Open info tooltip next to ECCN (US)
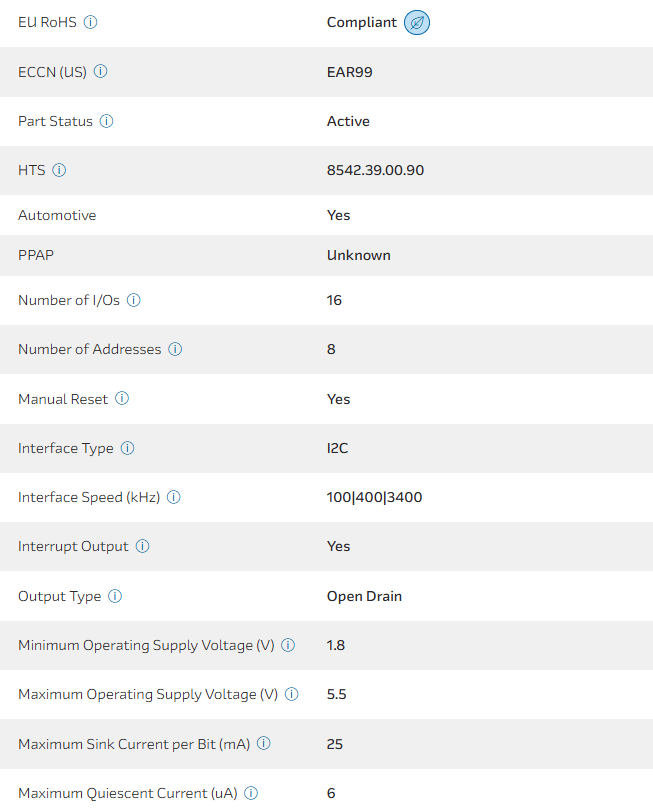 101,72
